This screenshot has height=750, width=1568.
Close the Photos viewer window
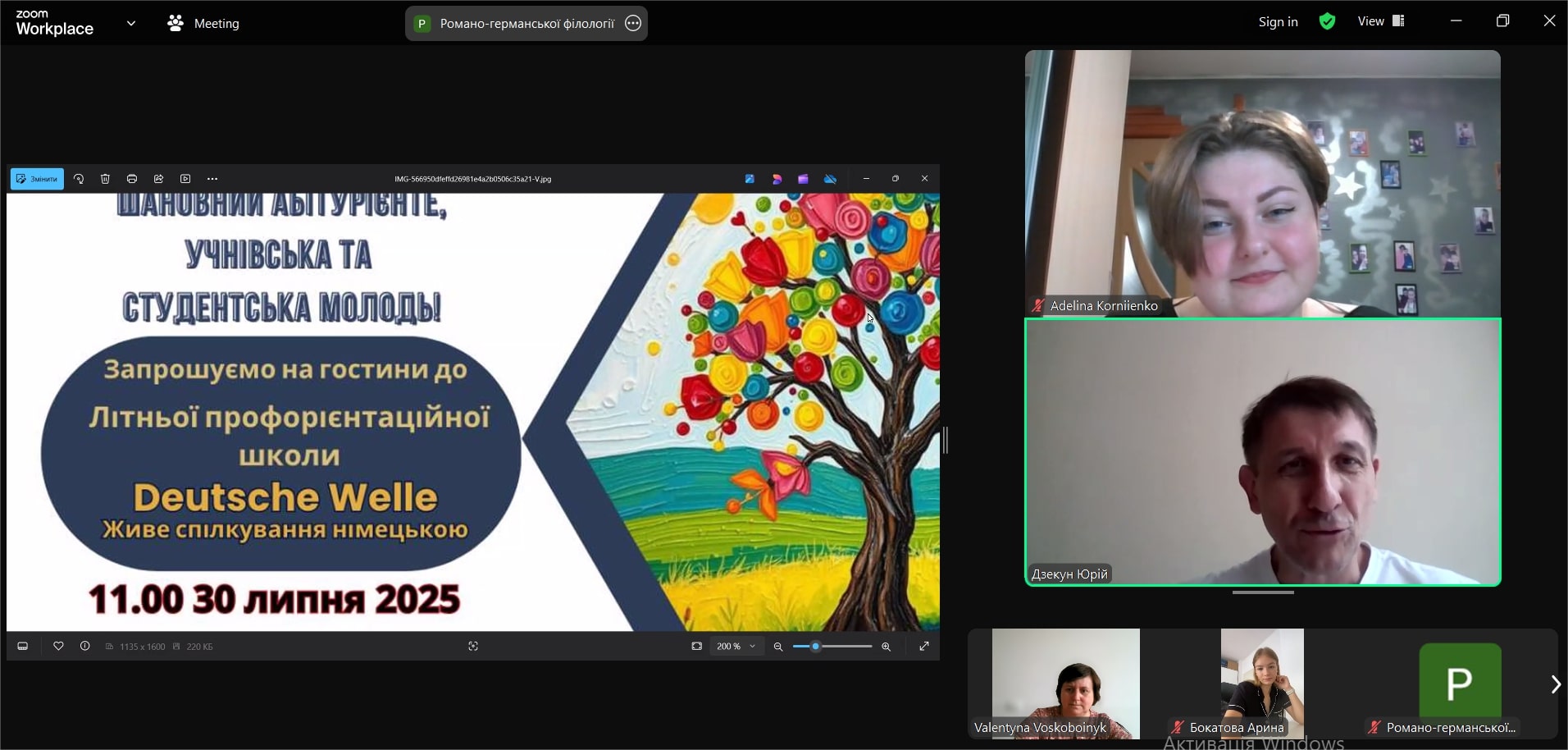click(x=925, y=179)
